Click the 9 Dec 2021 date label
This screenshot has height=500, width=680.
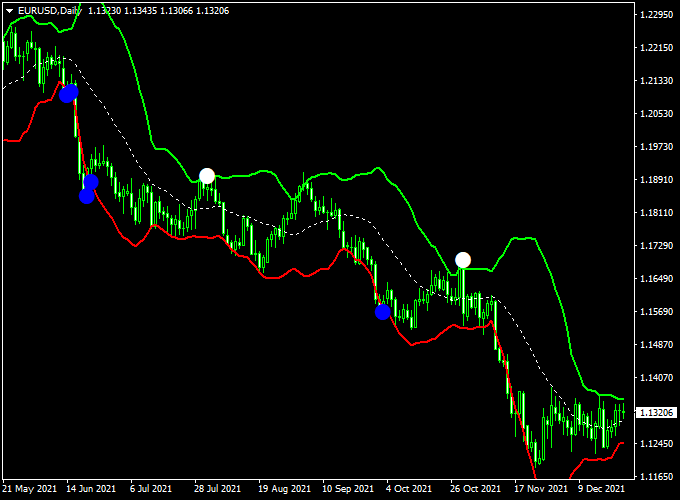pos(601,489)
